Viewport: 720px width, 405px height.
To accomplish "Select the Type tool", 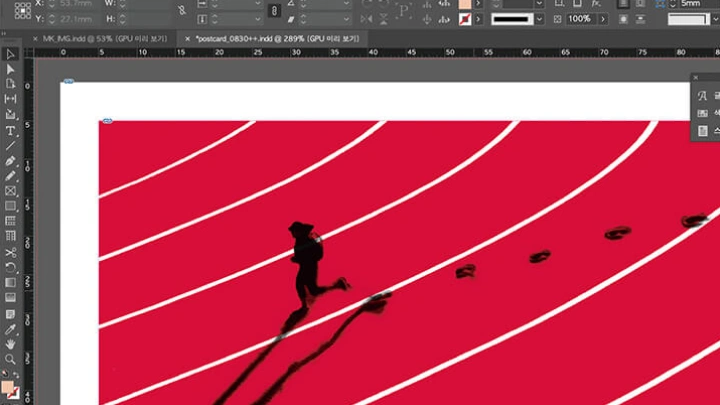I will tap(11, 130).
